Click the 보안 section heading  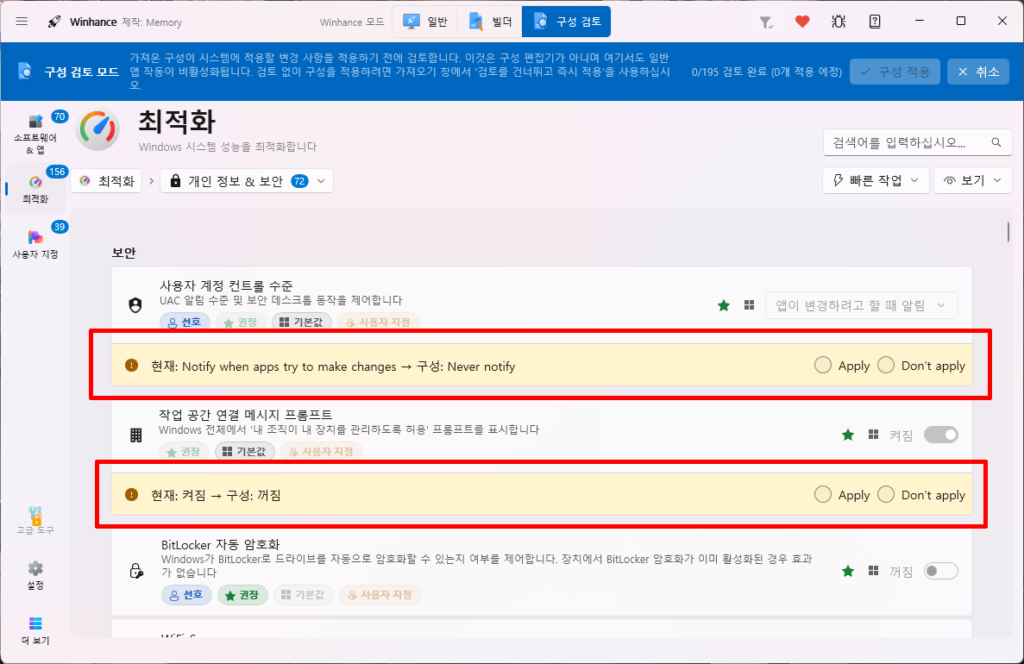point(123,253)
